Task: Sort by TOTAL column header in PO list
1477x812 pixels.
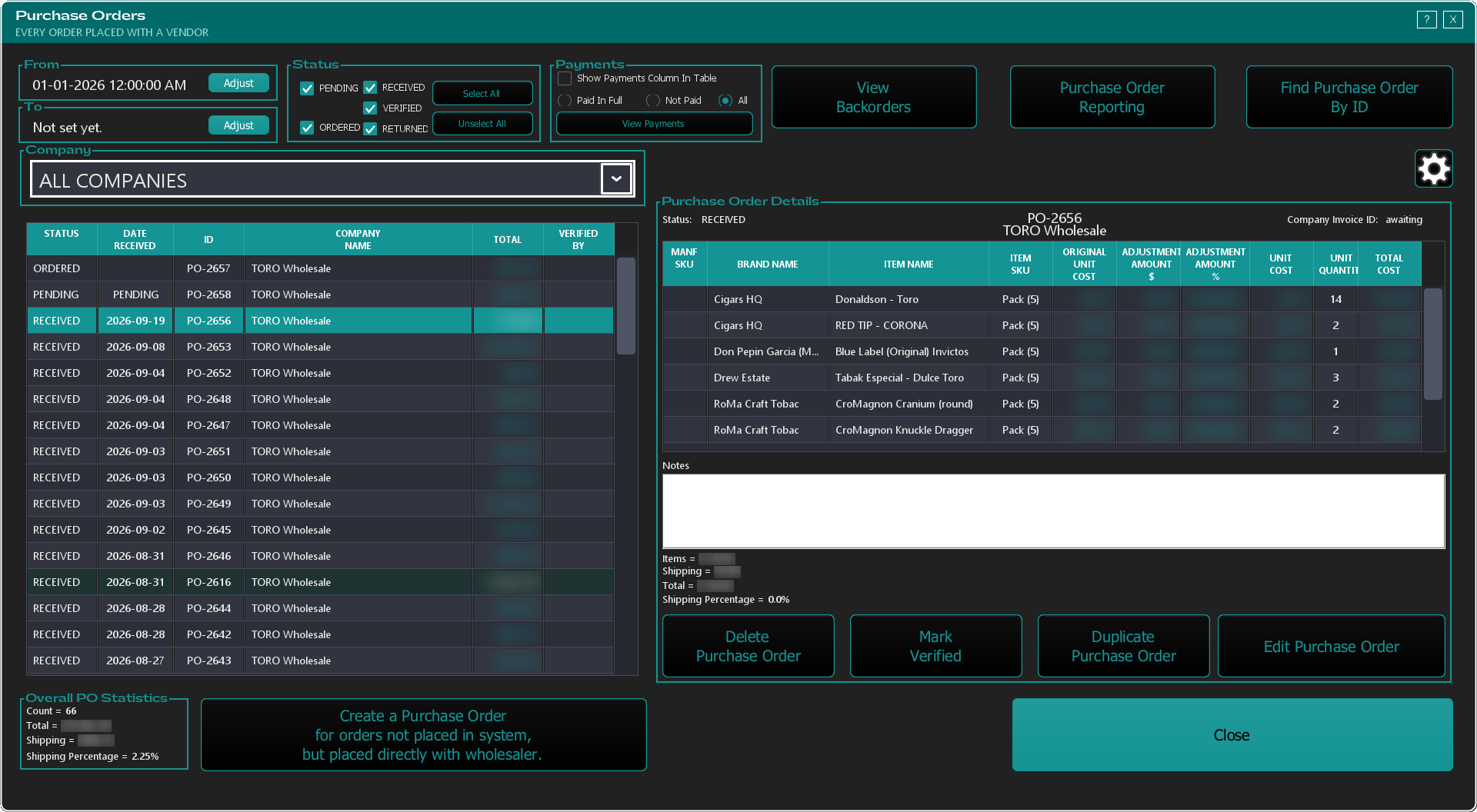Action: pyautogui.click(x=508, y=239)
